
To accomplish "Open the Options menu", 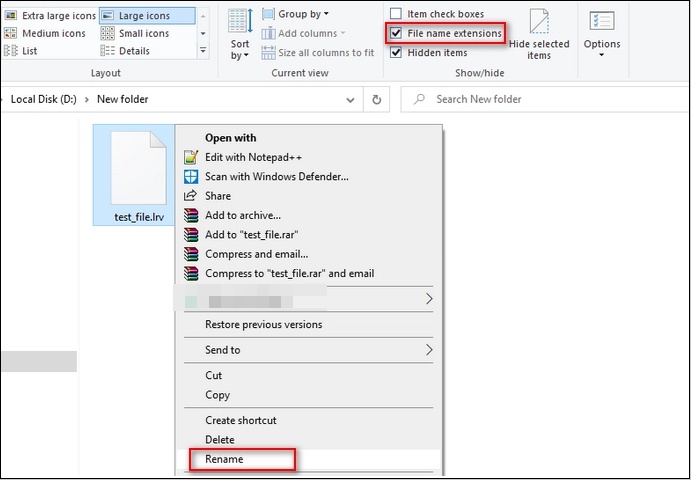I will point(602,34).
